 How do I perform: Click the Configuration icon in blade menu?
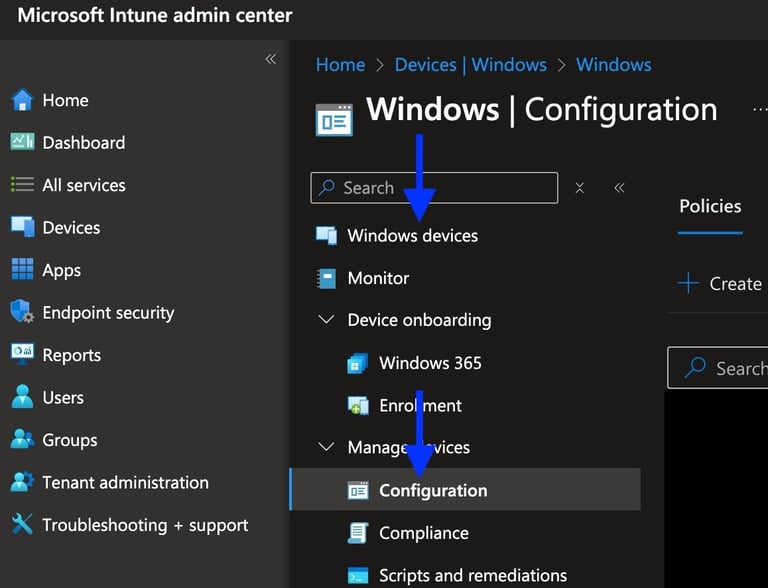tap(358, 490)
